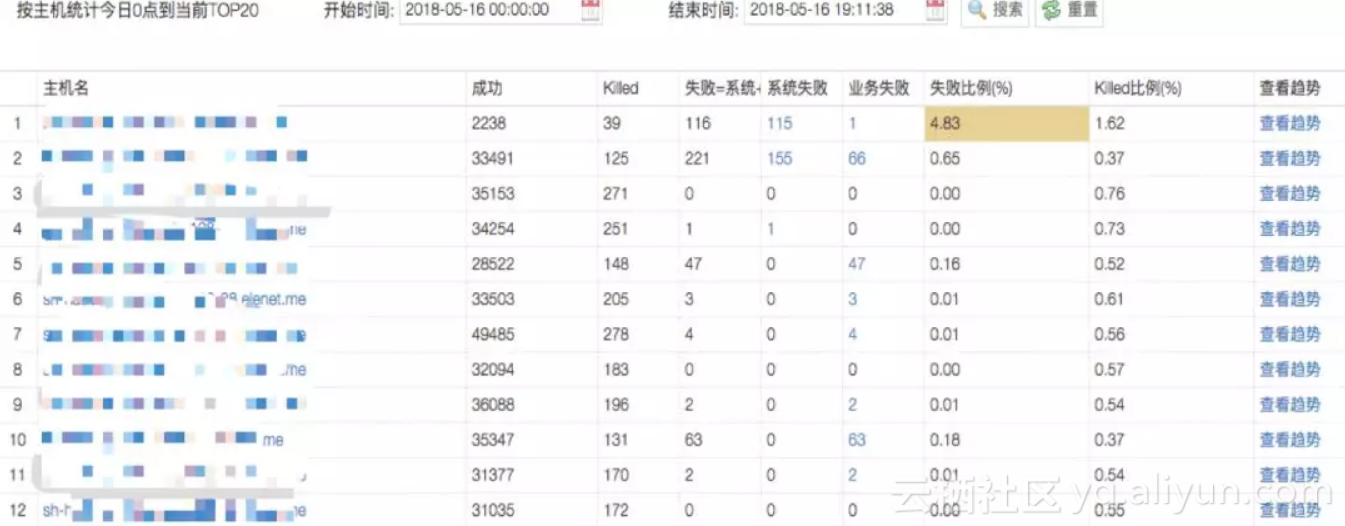Click system failure count 115 in row 1
The width and height of the screenshot is (1345, 526).
pos(780,123)
